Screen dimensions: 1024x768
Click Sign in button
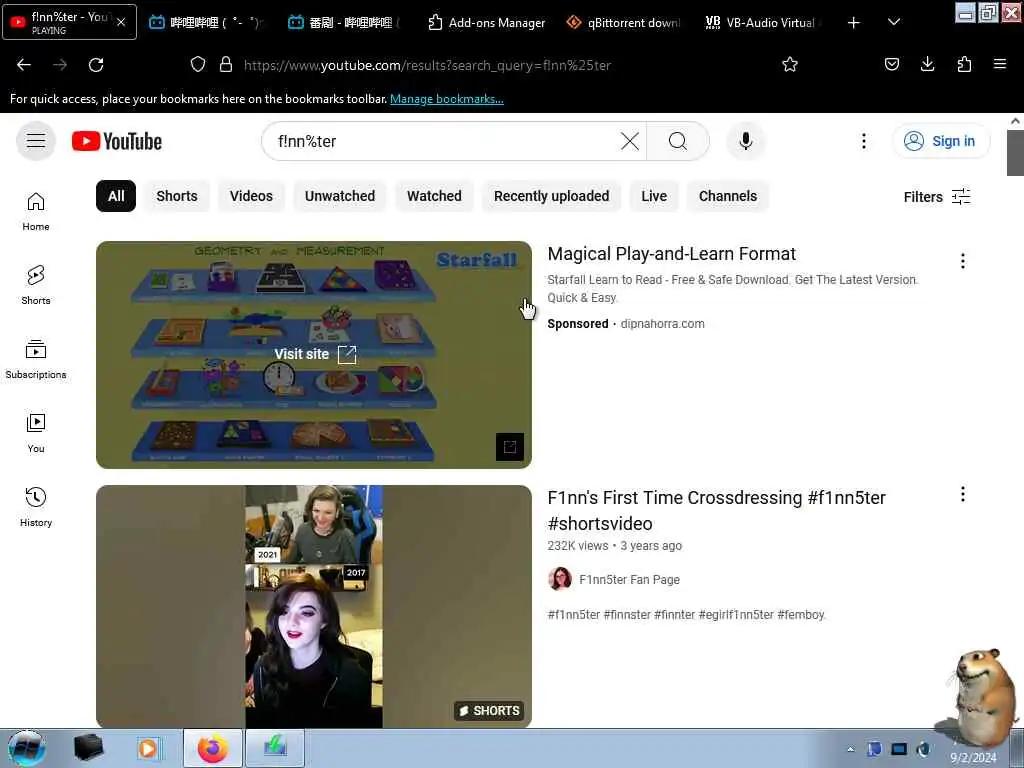click(x=940, y=141)
